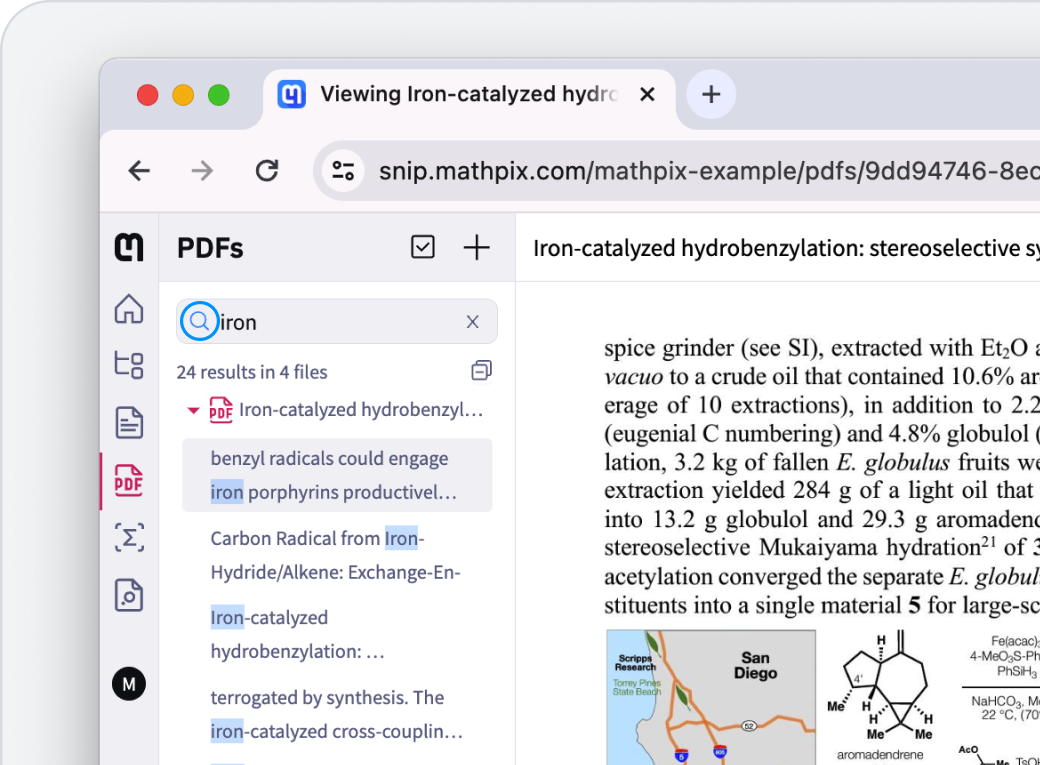
Task: Click the Mathpix logo at sidebar top
Action: click(129, 247)
